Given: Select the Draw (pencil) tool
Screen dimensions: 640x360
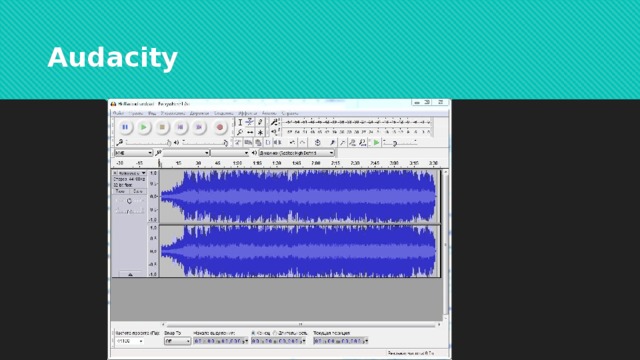Looking at the screenshot, I should tap(260, 122).
